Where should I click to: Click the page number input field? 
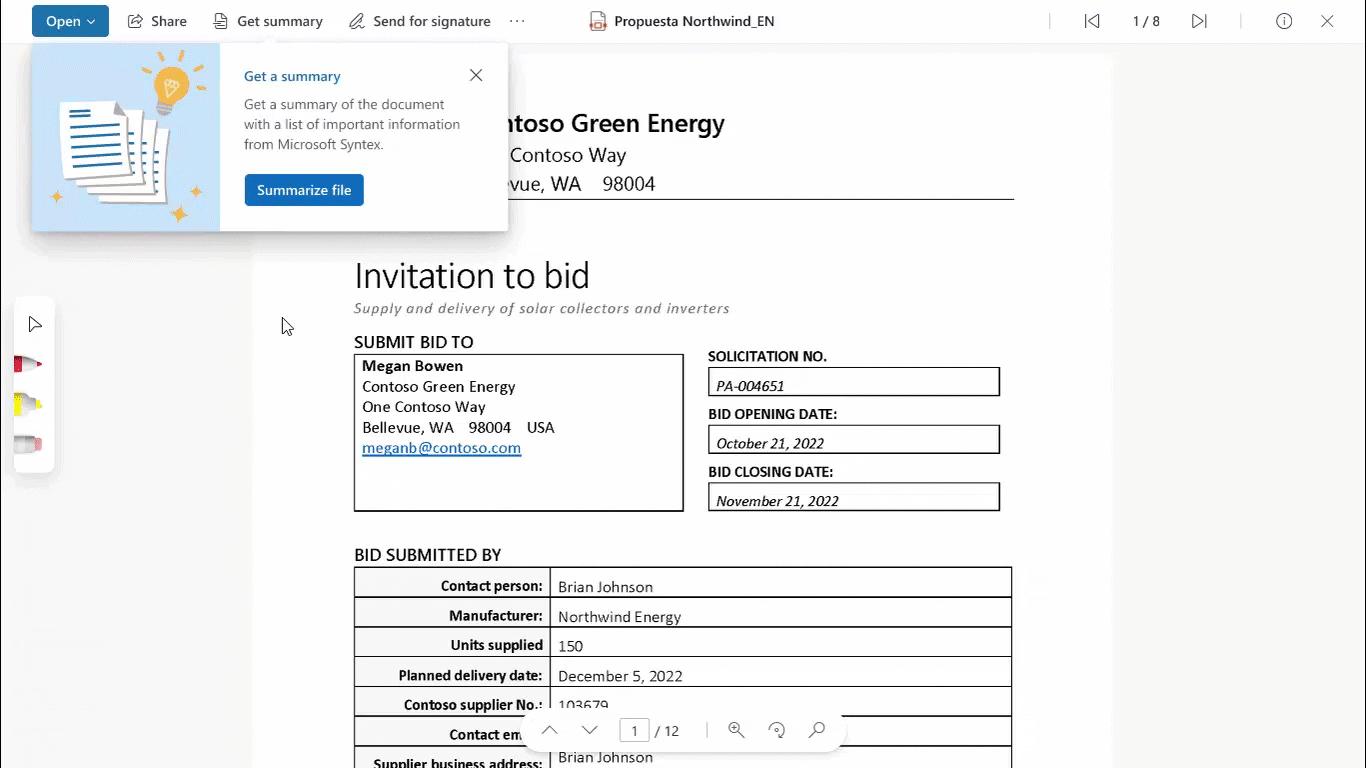pos(634,730)
